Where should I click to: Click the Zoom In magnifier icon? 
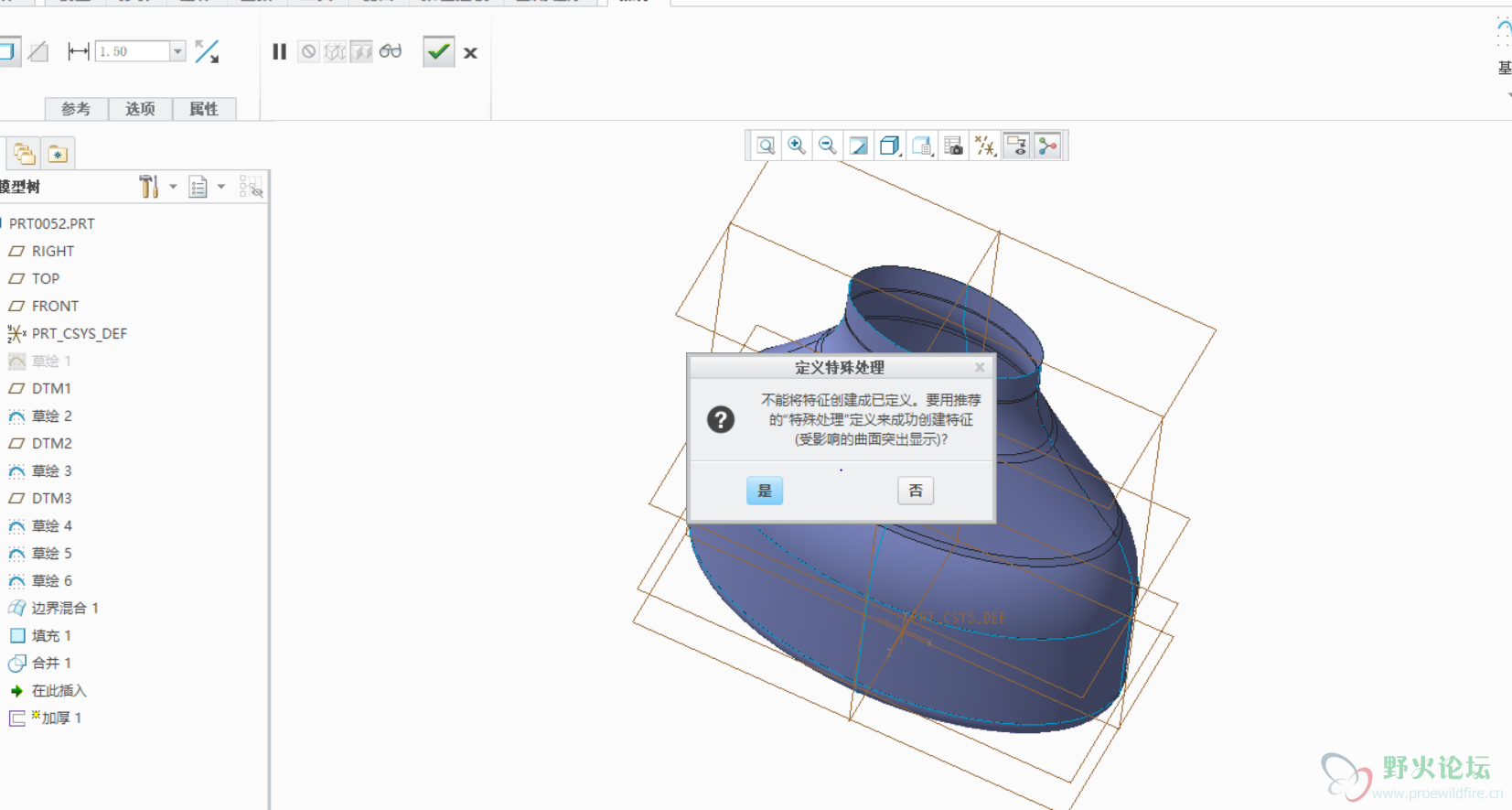[797, 146]
